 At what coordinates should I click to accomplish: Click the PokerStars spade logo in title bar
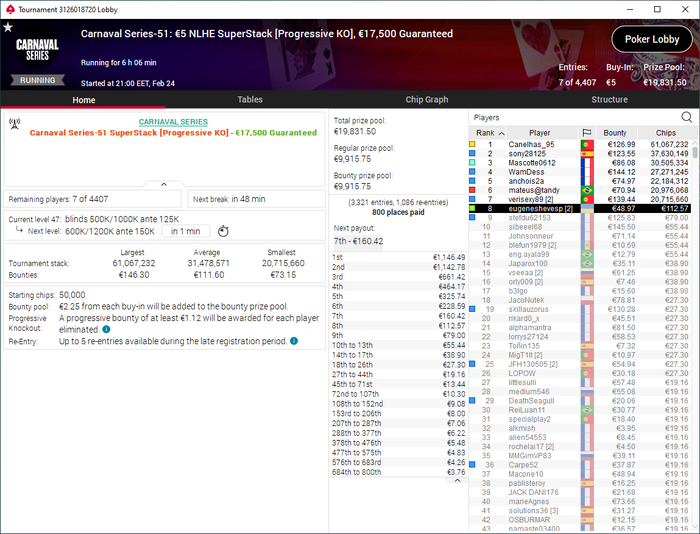[x=10, y=9]
